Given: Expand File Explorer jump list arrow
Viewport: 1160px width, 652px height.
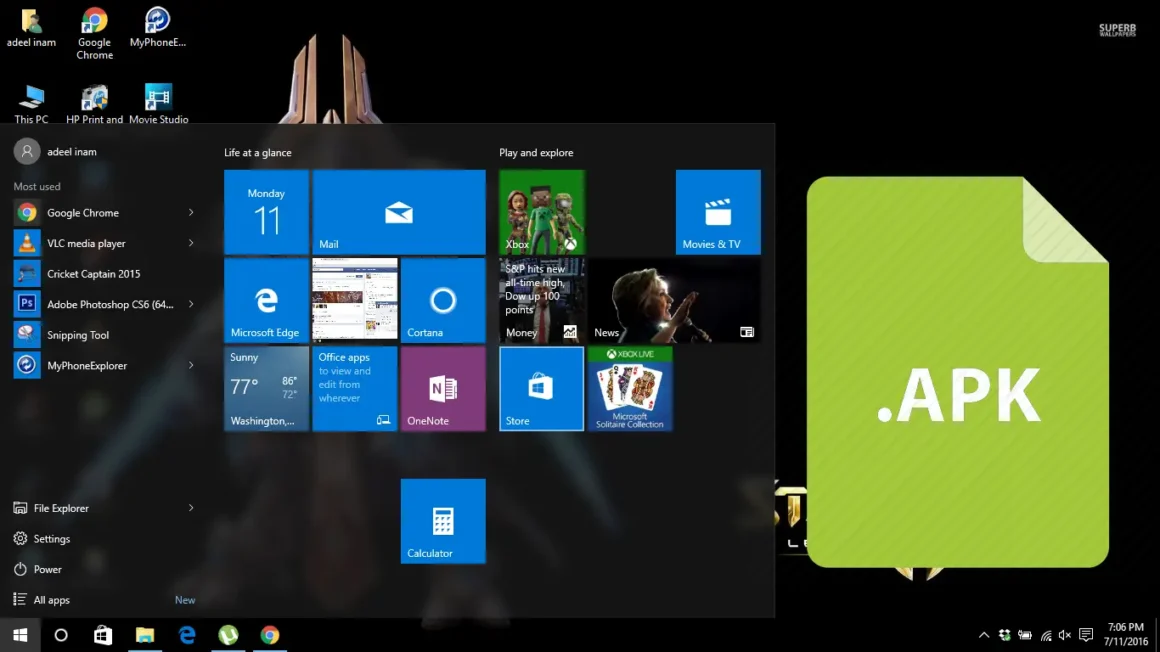Looking at the screenshot, I should pyautogui.click(x=191, y=508).
